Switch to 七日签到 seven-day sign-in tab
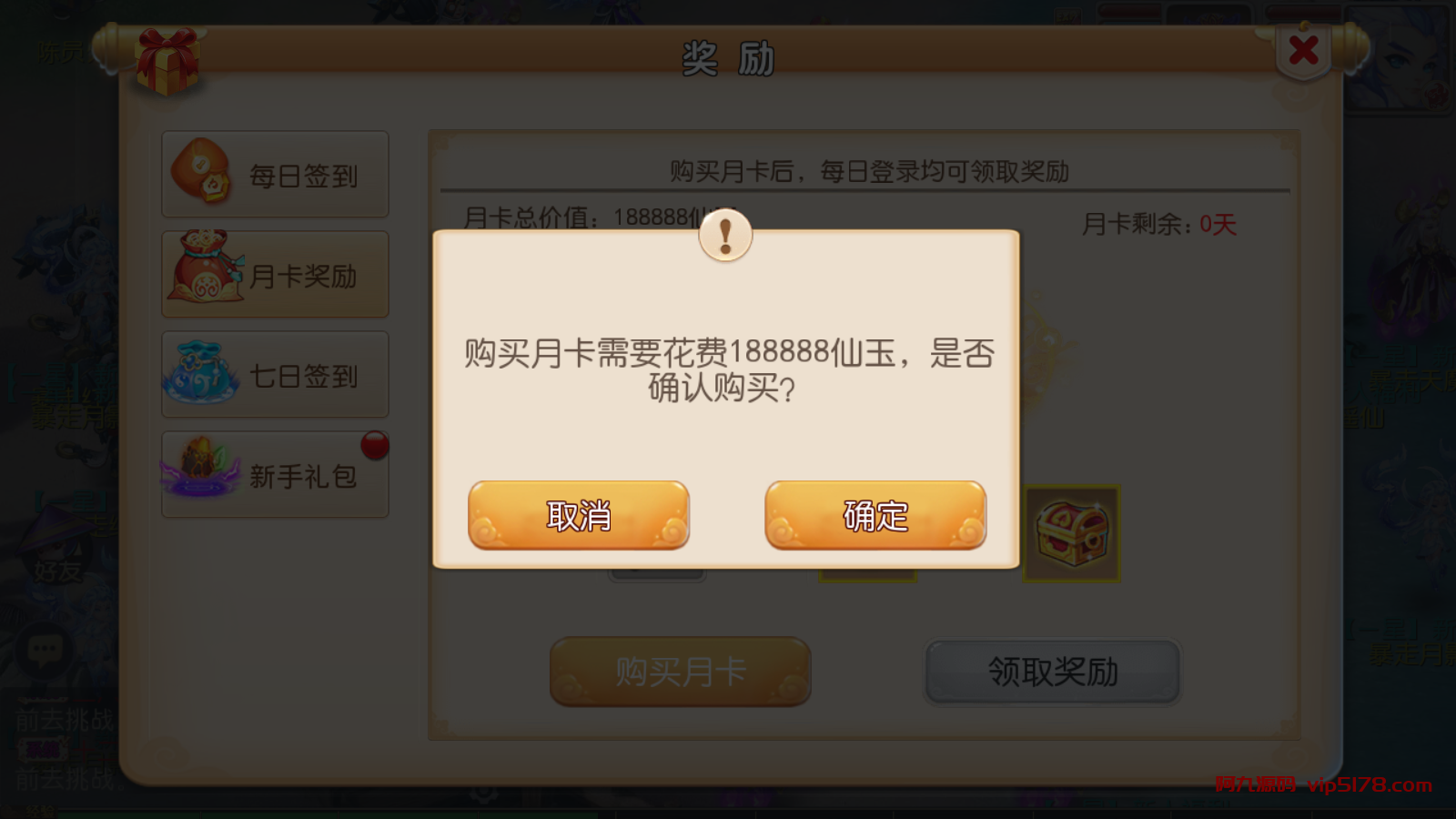 click(x=275, y=374)
